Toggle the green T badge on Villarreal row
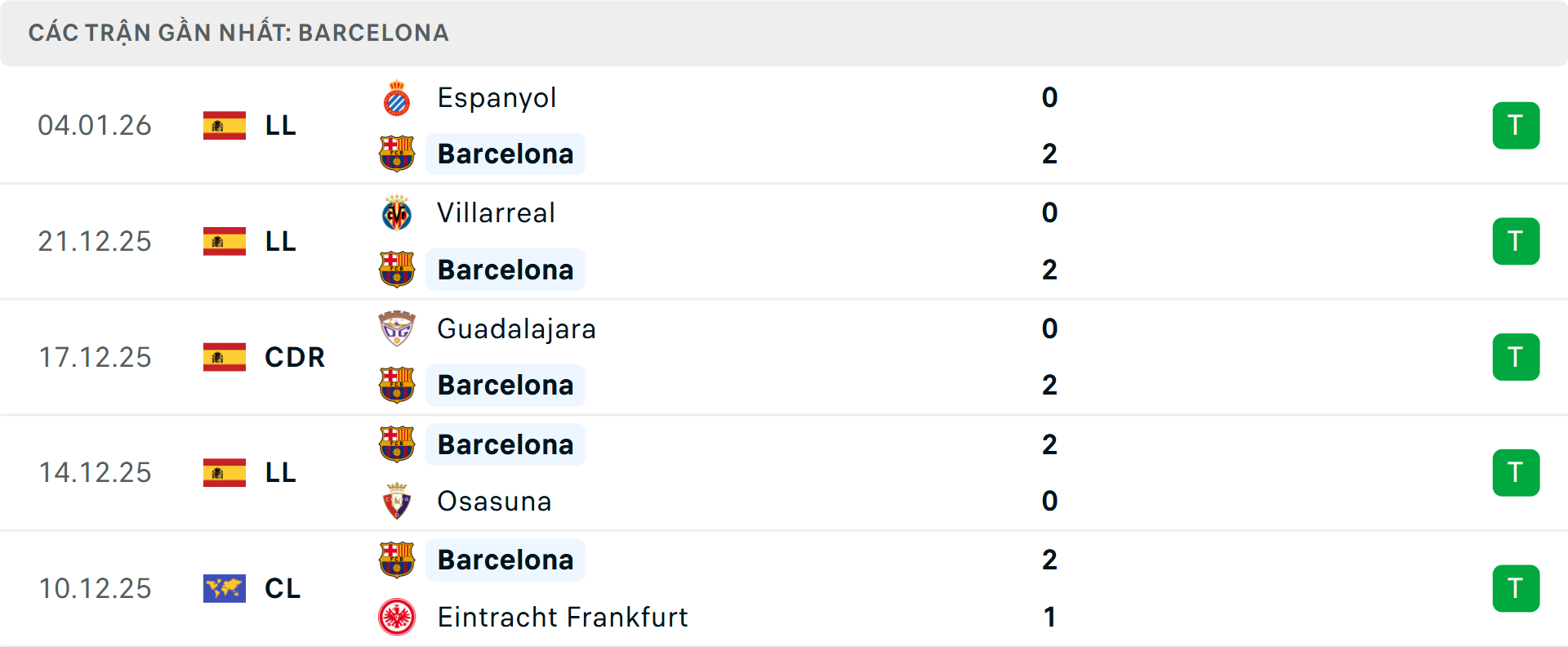 pyautogui.click(x=1516, y=241)
